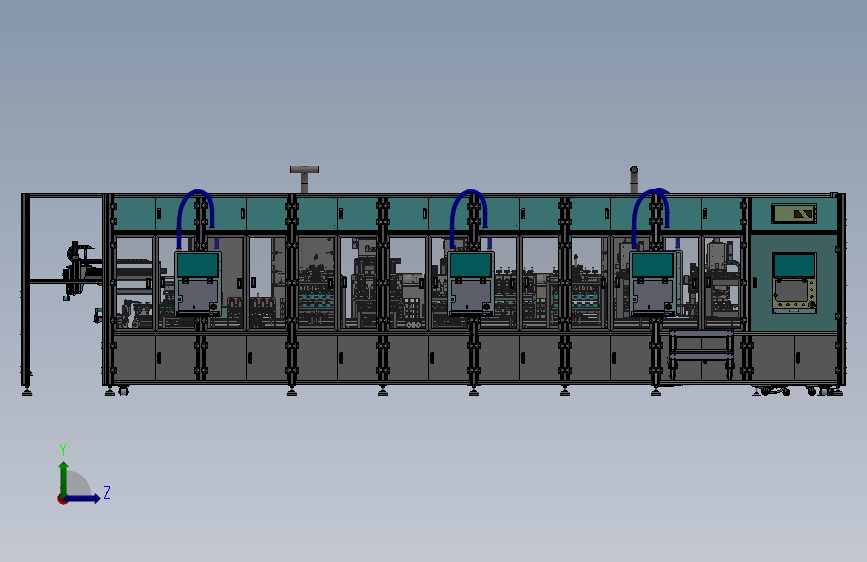Select the leftmost hanging operator panel box

click(198, 283)
